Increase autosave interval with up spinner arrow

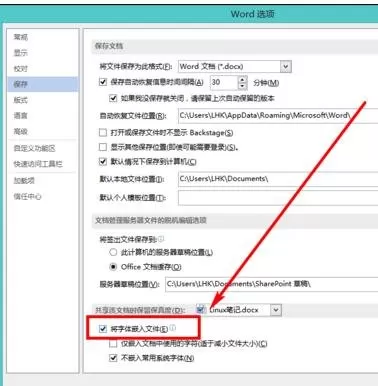click(243, 79)
